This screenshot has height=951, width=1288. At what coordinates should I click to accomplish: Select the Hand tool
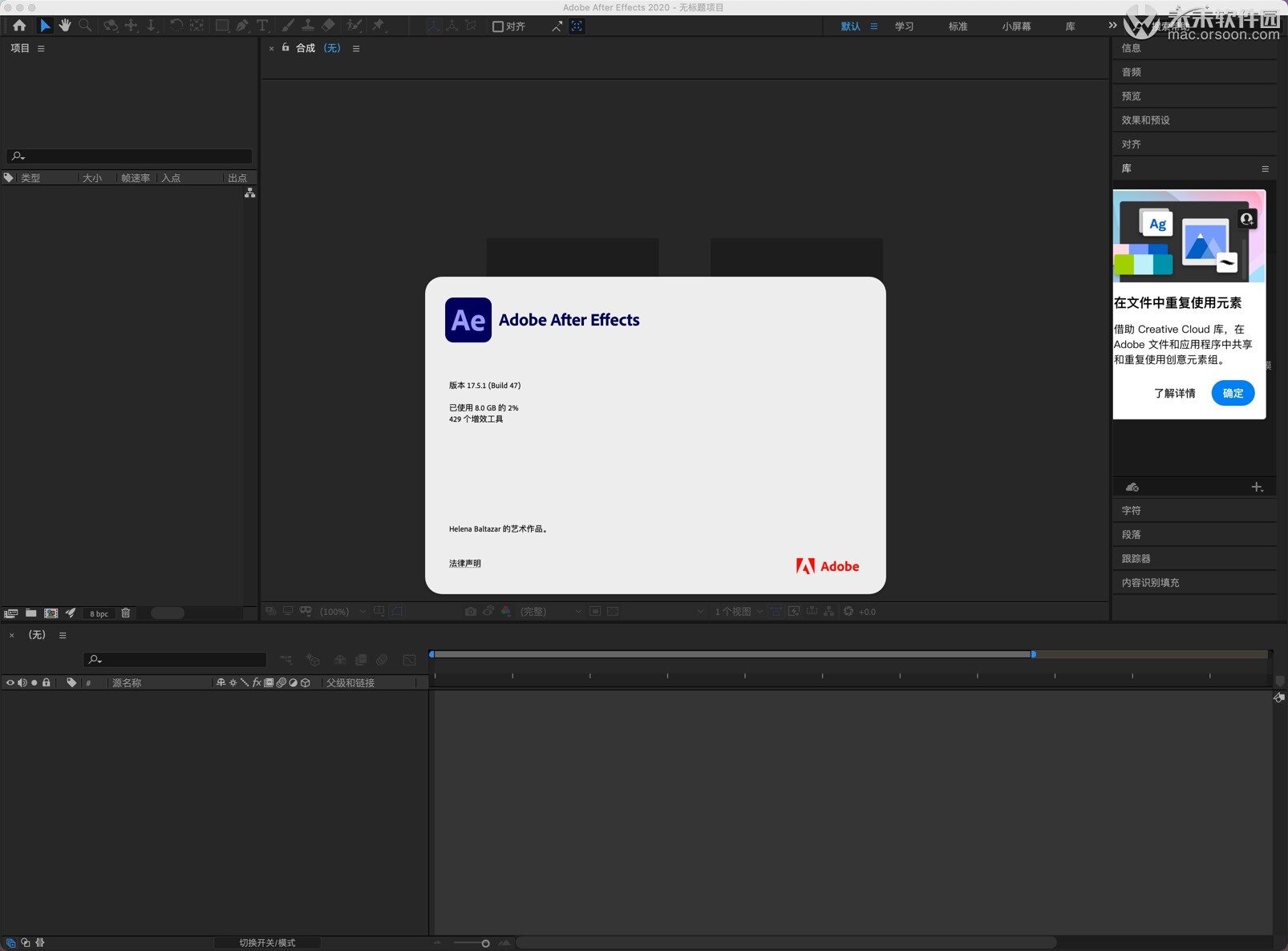[65, 26]
